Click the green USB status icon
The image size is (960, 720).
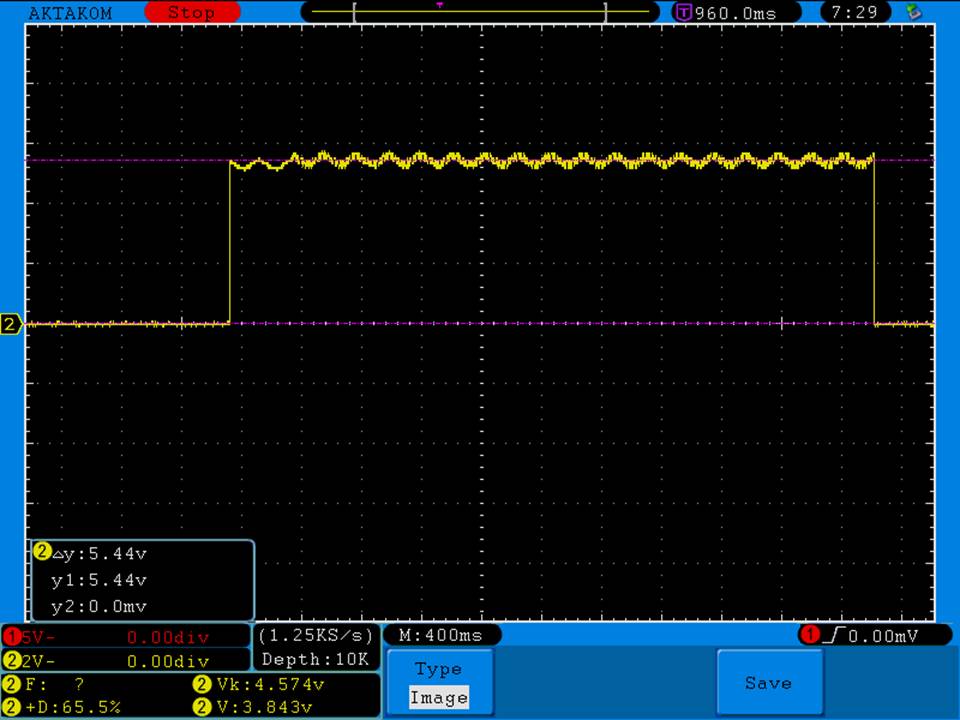point(913,12)
